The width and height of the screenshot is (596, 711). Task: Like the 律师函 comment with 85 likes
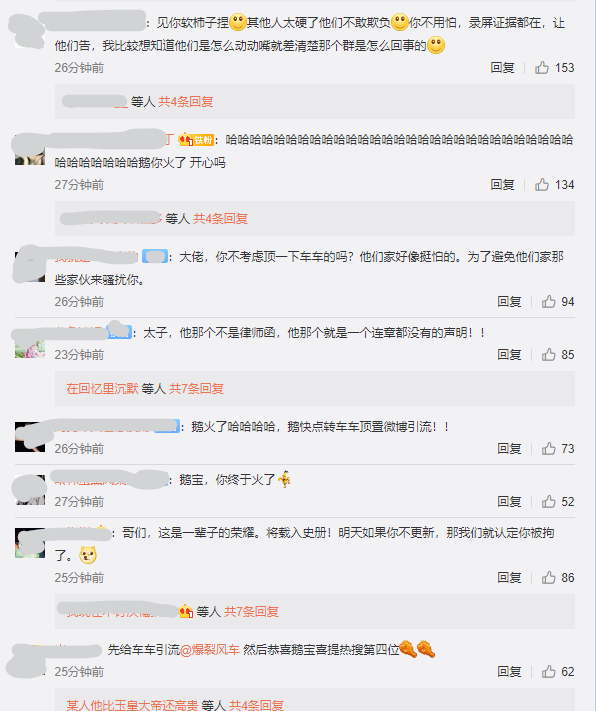point(548,355)
